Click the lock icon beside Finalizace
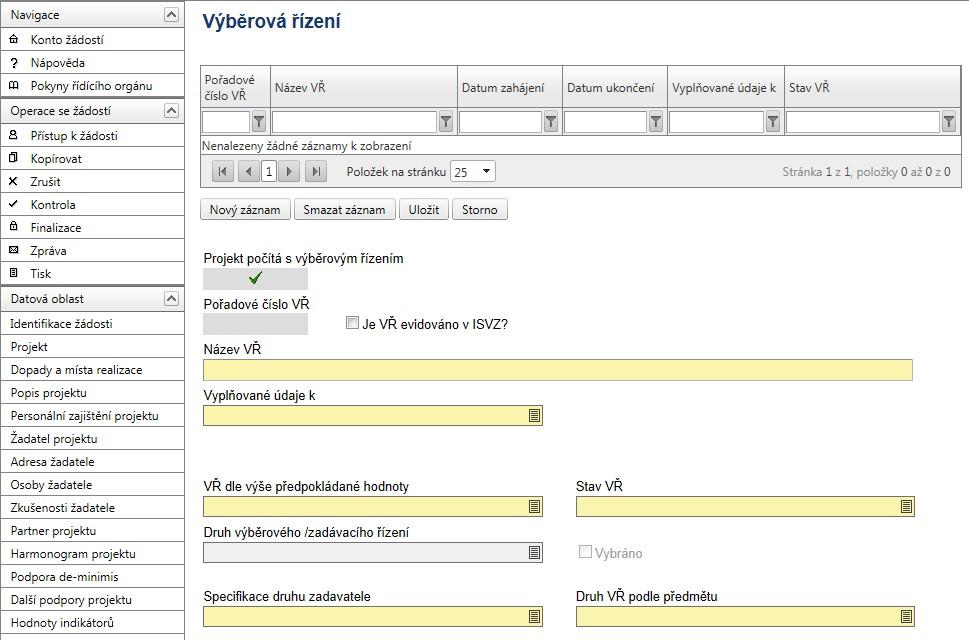Image resolution: width=969 pixels, height=640 pixels. point(14,226)
